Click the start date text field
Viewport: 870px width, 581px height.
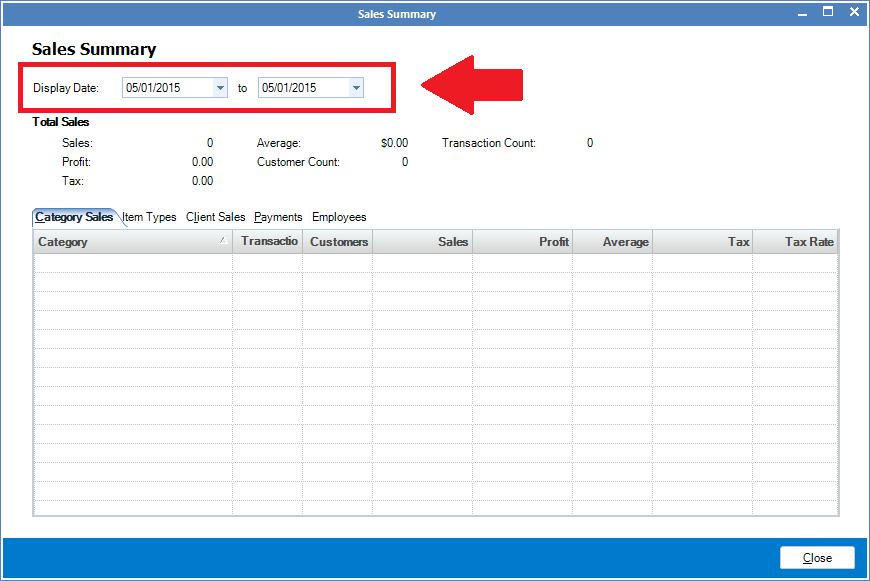pos(166,88)
